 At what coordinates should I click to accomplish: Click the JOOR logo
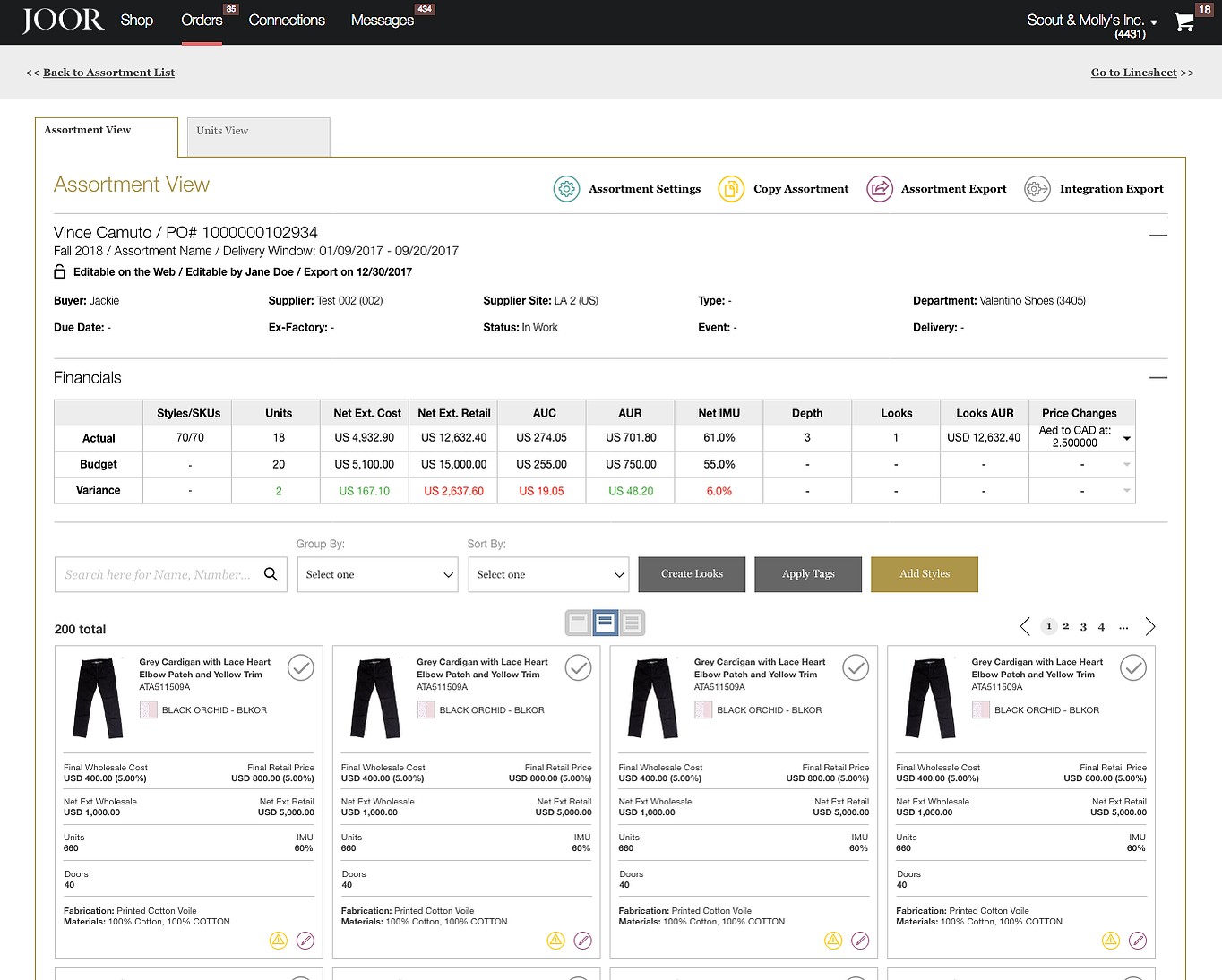[x=63, y=20]
